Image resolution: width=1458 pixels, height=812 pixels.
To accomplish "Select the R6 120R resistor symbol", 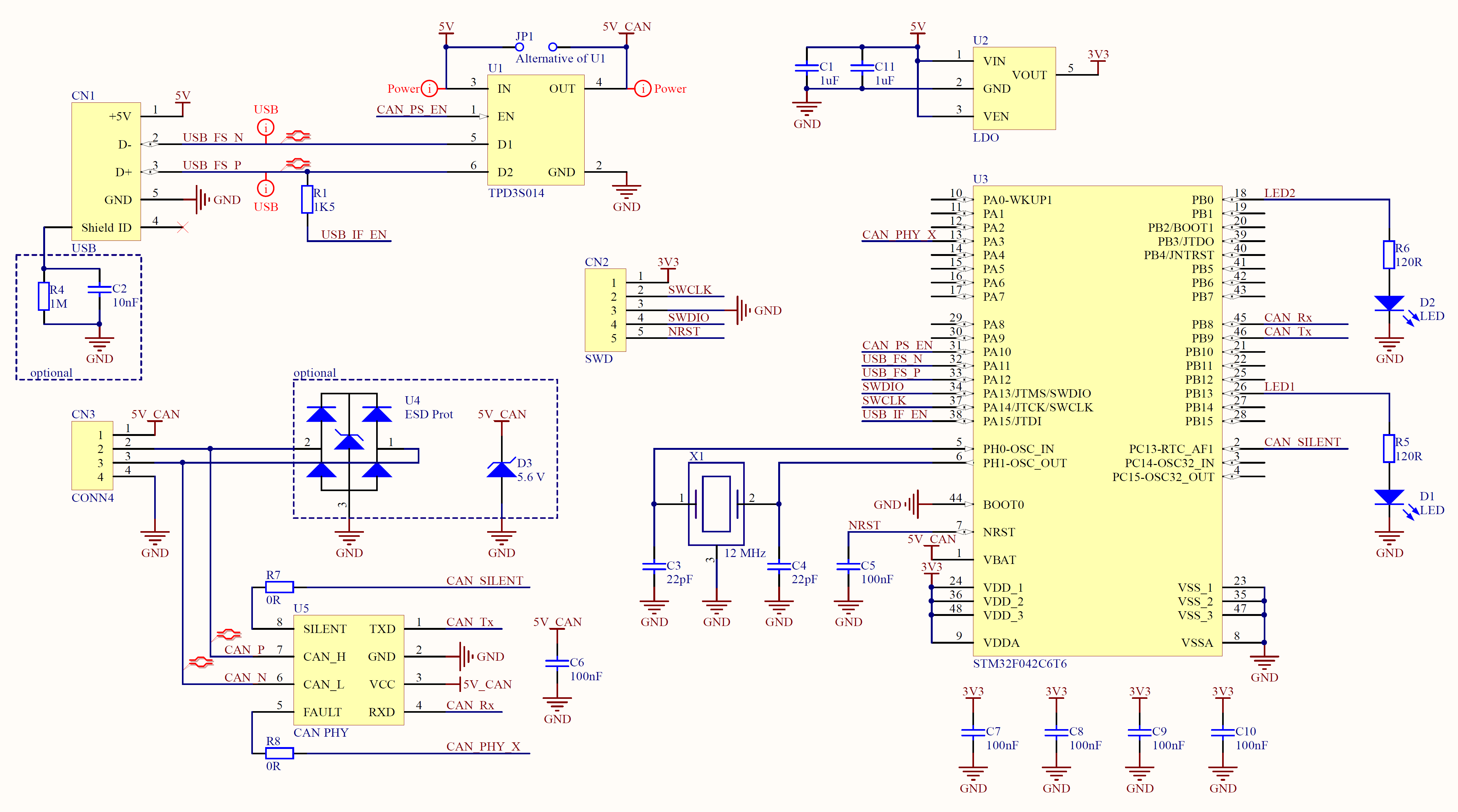I will (x=1388, y=255).
